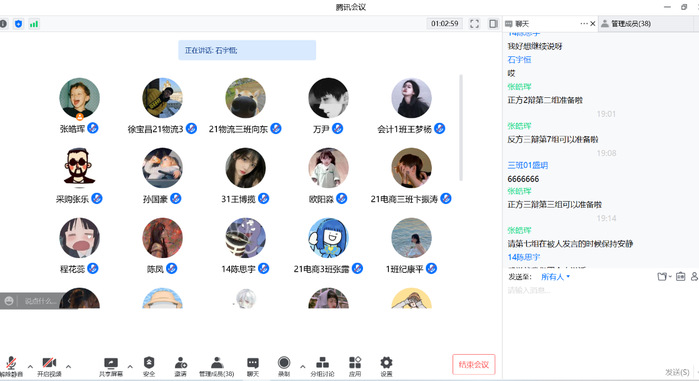The image size is (699, 381).
Task: Toggle the mic icon next to 会计1班王梦杨
Action: click(440, 128)
